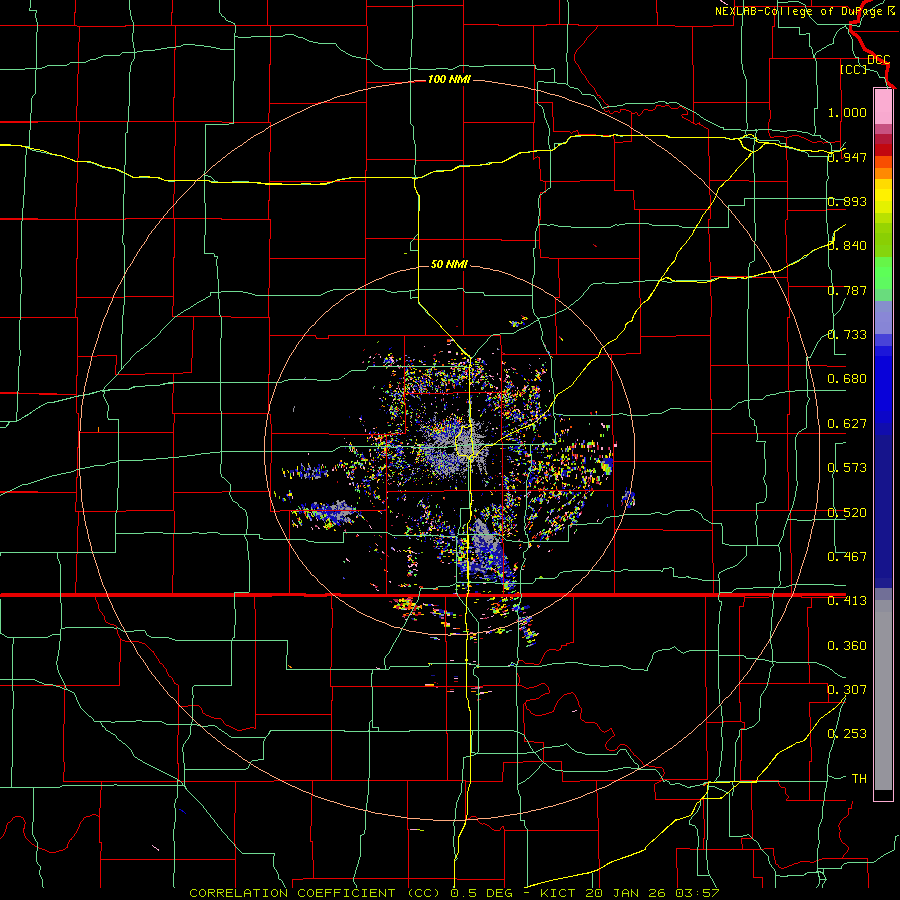Click the 50 NMI range ring label
The width and height of the screenshot is (900, 900).
click(449, 264)
